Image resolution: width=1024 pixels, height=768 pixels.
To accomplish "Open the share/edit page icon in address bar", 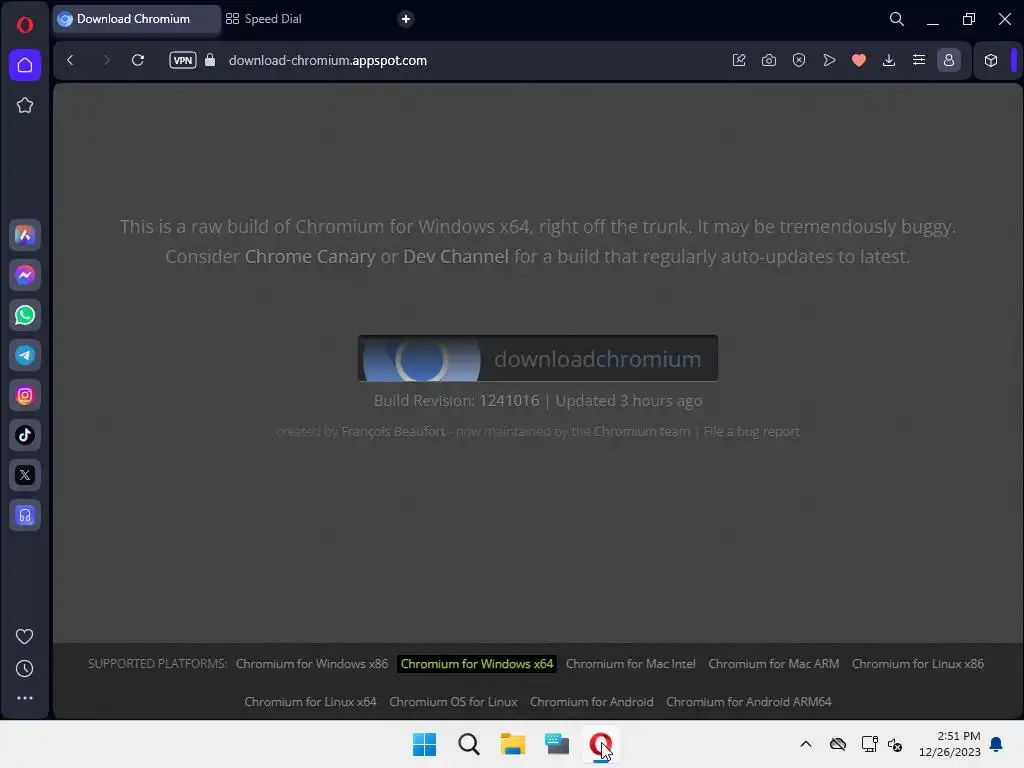I will pos(739,60).
